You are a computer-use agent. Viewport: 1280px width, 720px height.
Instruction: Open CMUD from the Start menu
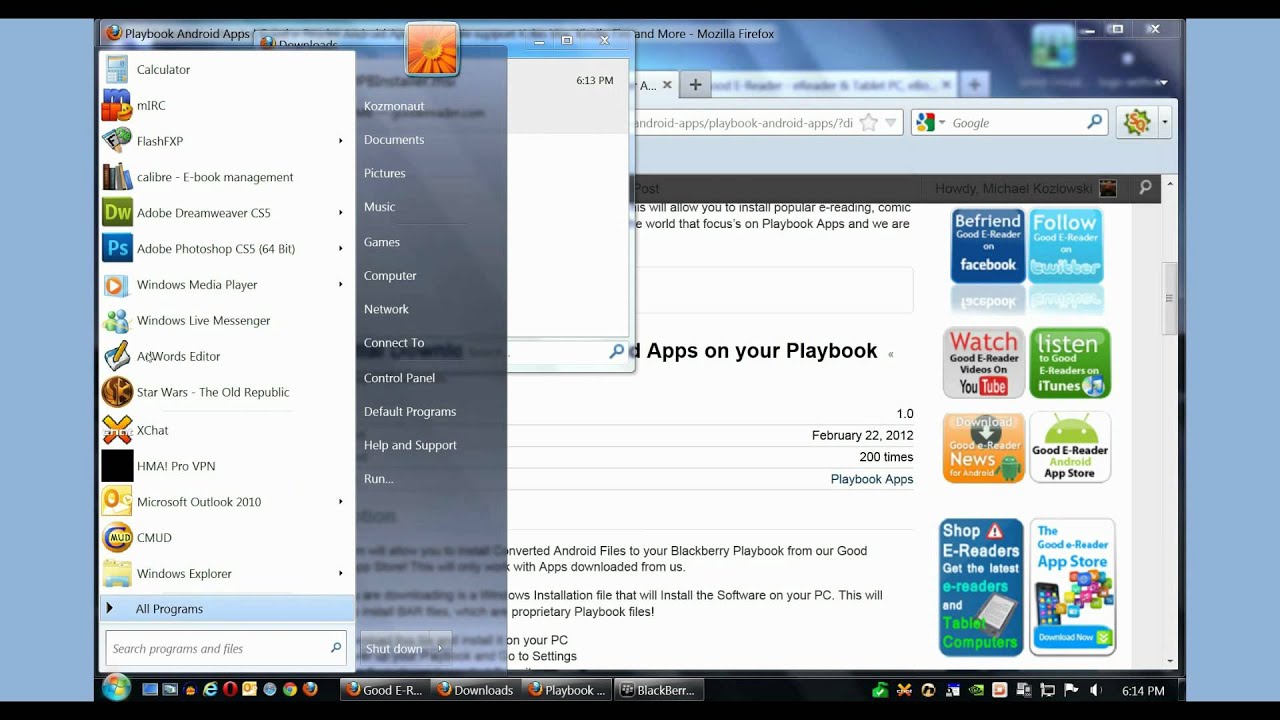pos(227,537)
